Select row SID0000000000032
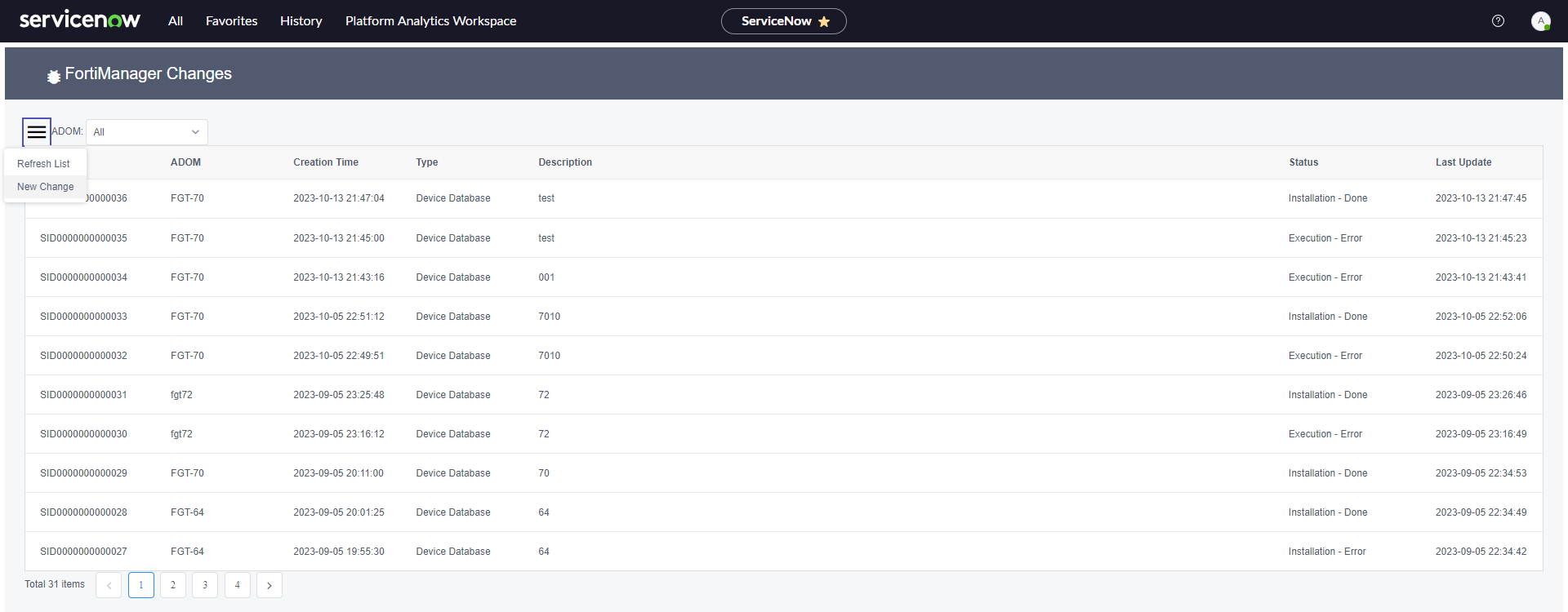The height and width of the screenshot is (612, 1568). (784, 356)
